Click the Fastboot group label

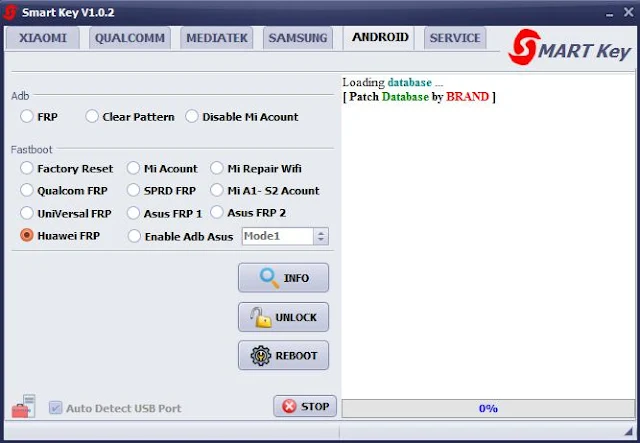click(x=31, y=149)
